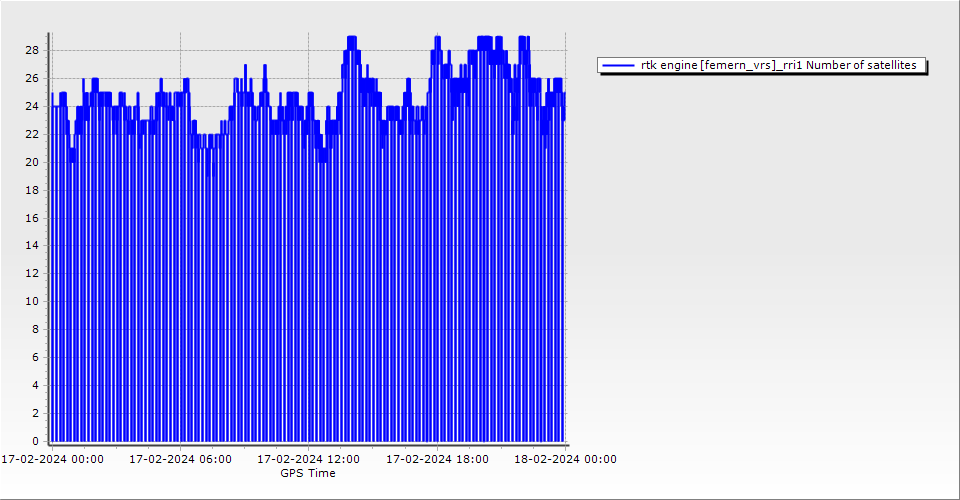Click the '17-02-2024 06:00' x-axis label

(x=180, y=459)
